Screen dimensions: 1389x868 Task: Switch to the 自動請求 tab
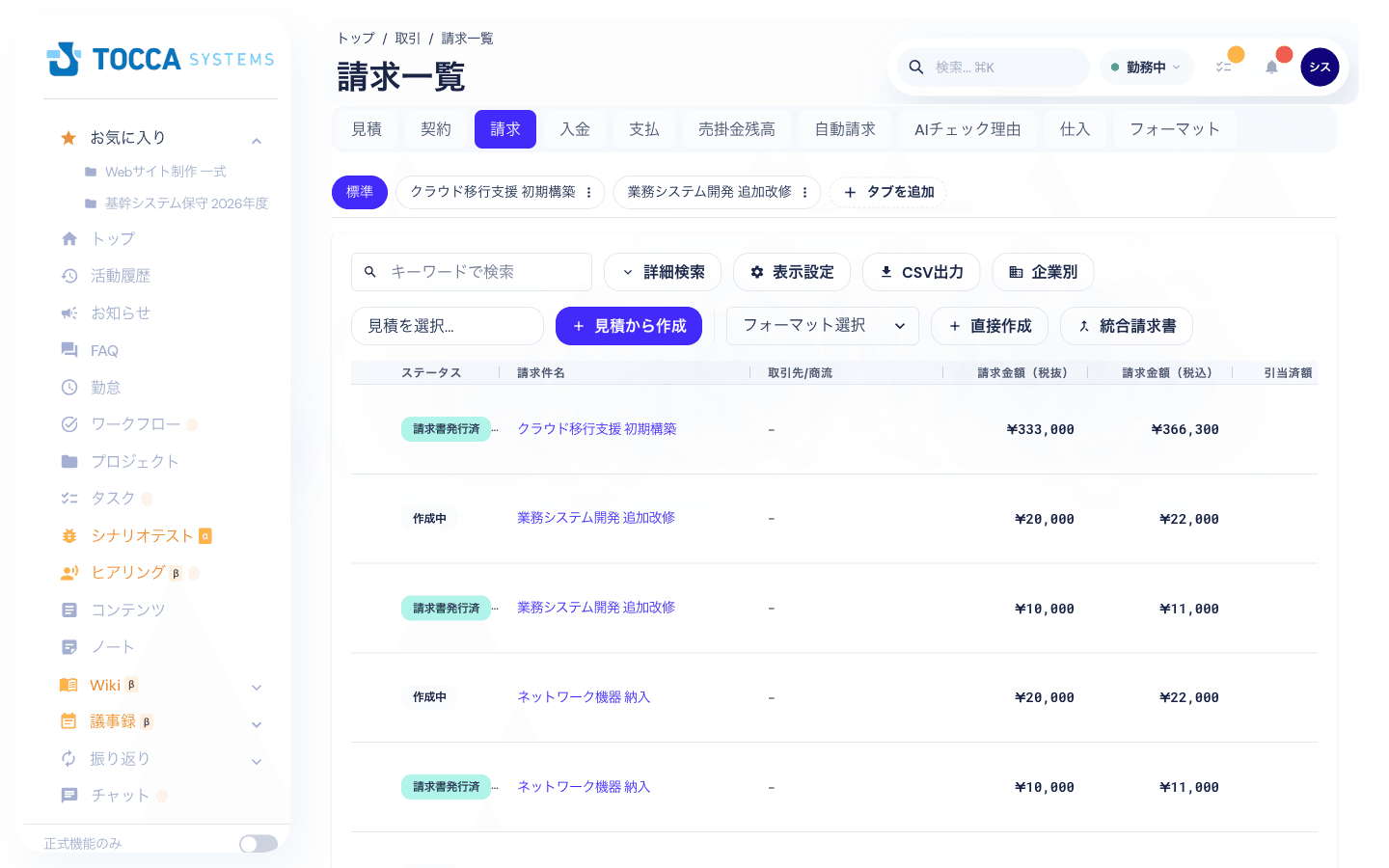[845, 129]
